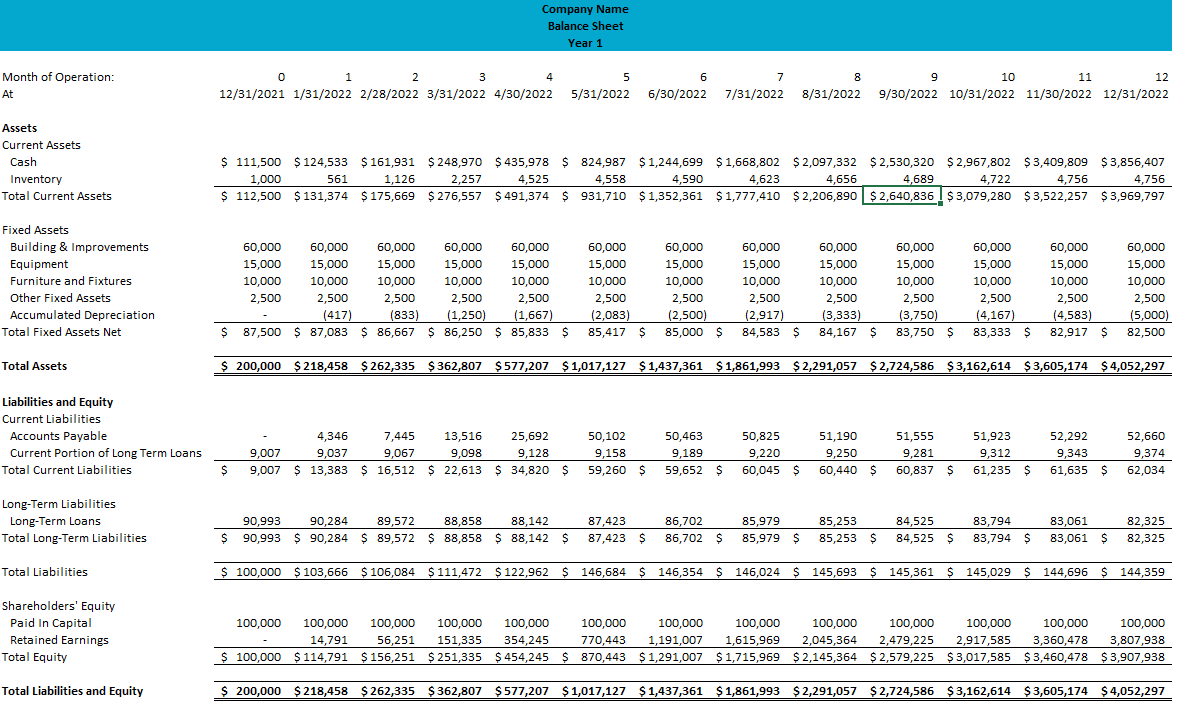Click the Fixed Assets heading
The image size is (1179, 707).
point(35,230)
